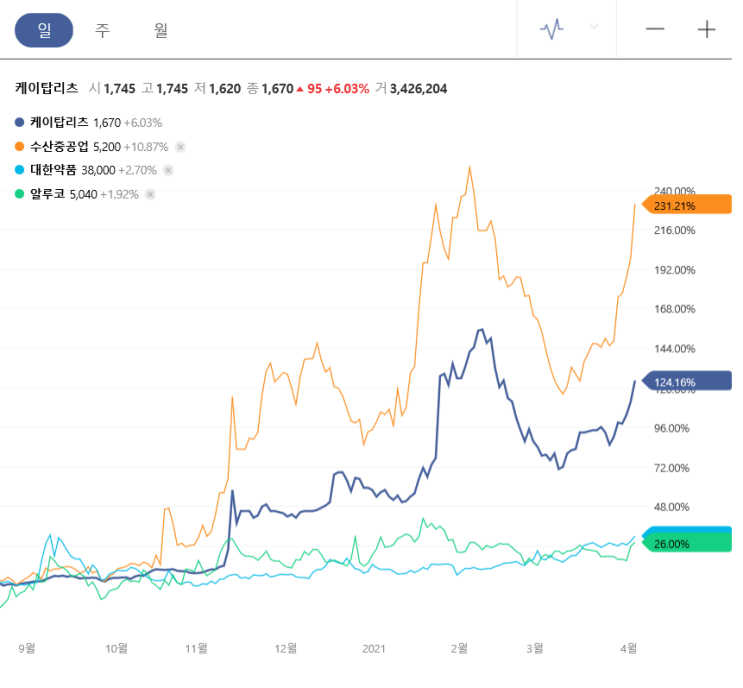Click the 10월 date axis label
The image size is (743, 688).
pos(116,648)
